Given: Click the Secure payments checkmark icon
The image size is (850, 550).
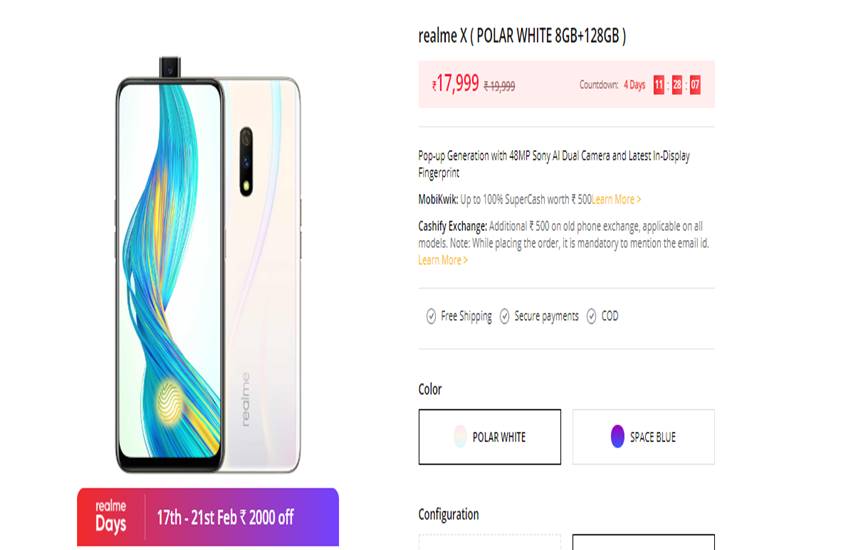Looking at the screenshot, I should coord(504,316).
